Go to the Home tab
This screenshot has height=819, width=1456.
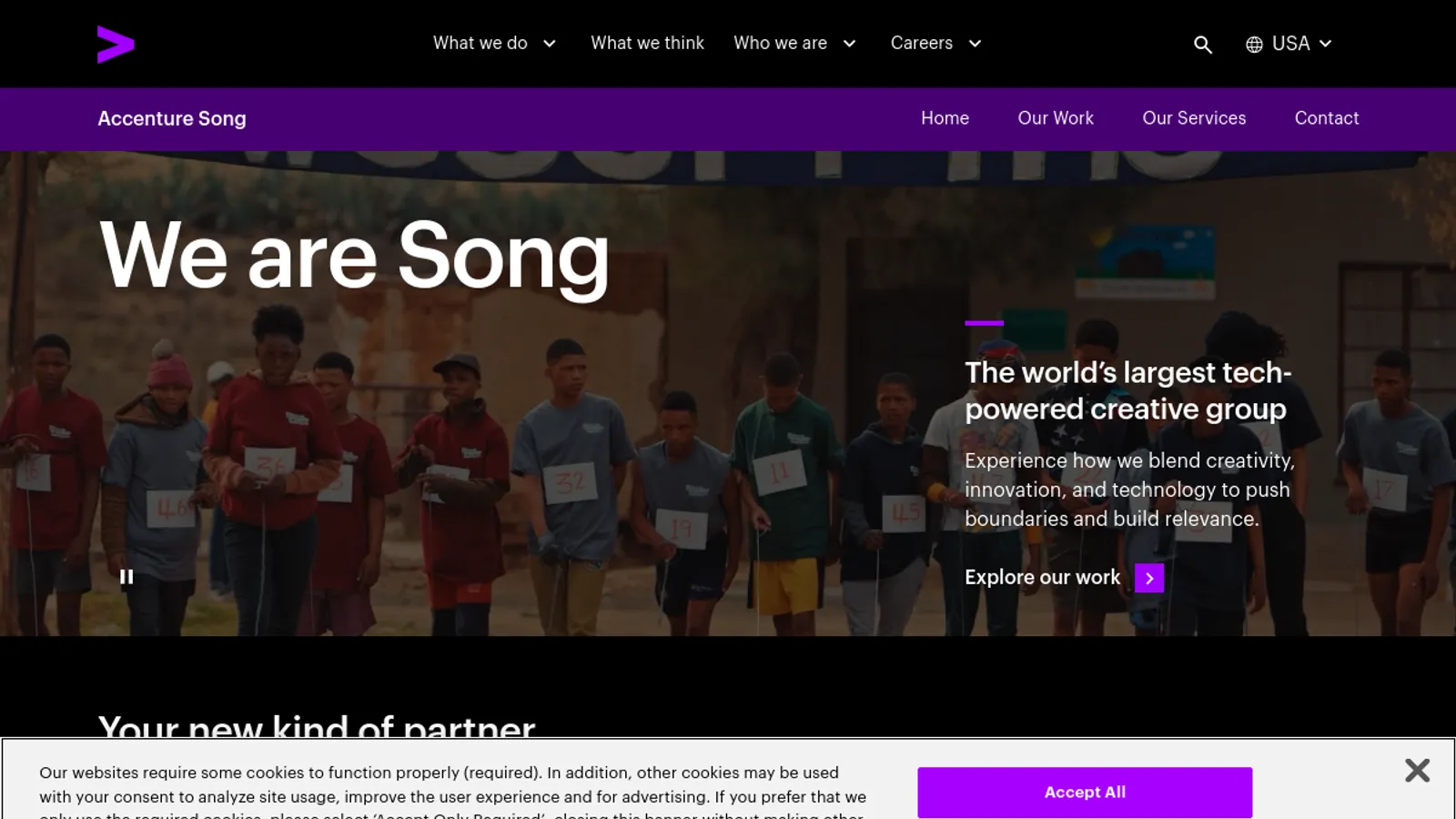[x=945, y=118]
